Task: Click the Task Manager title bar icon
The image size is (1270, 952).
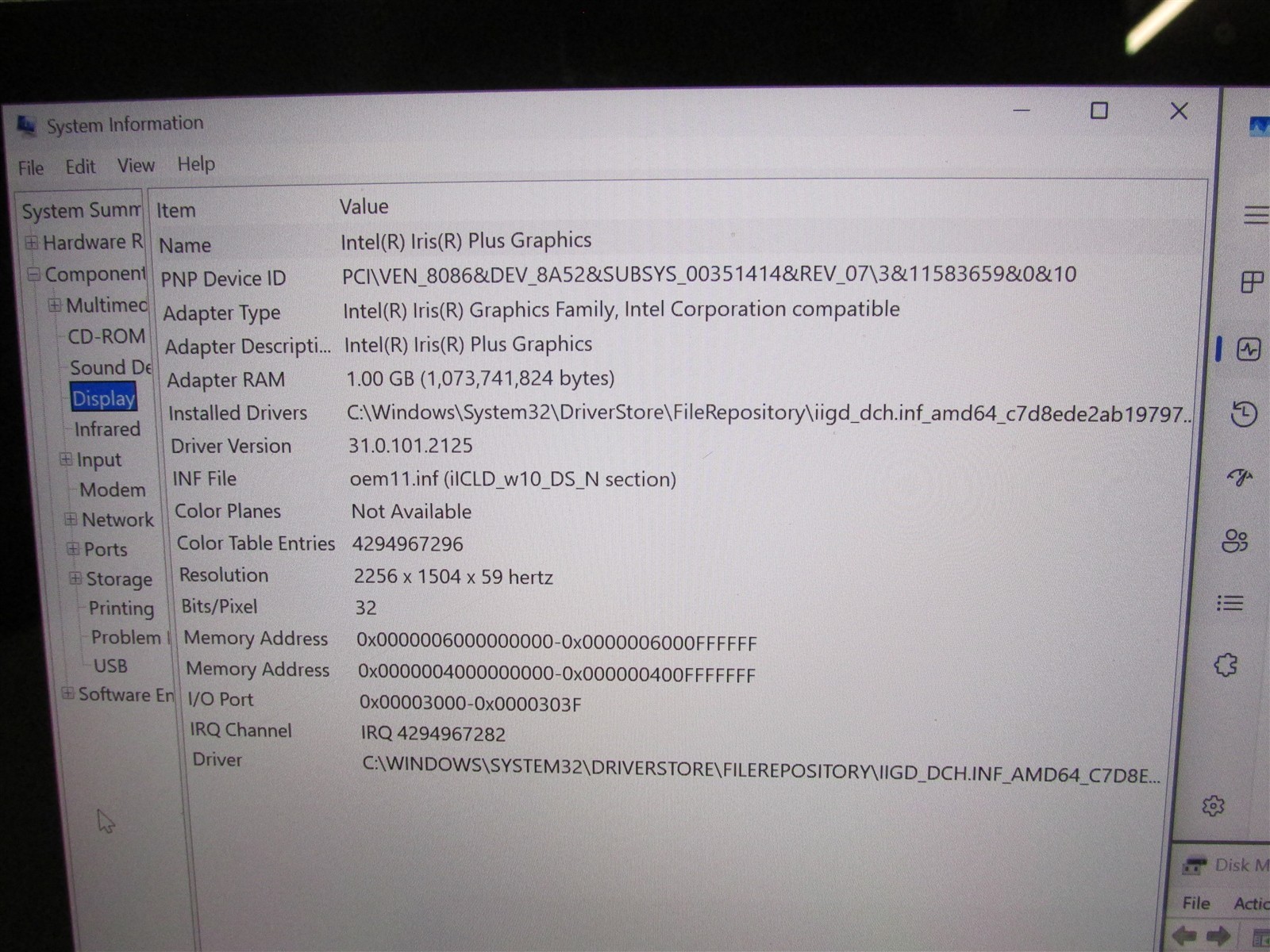Action: 1260,126
